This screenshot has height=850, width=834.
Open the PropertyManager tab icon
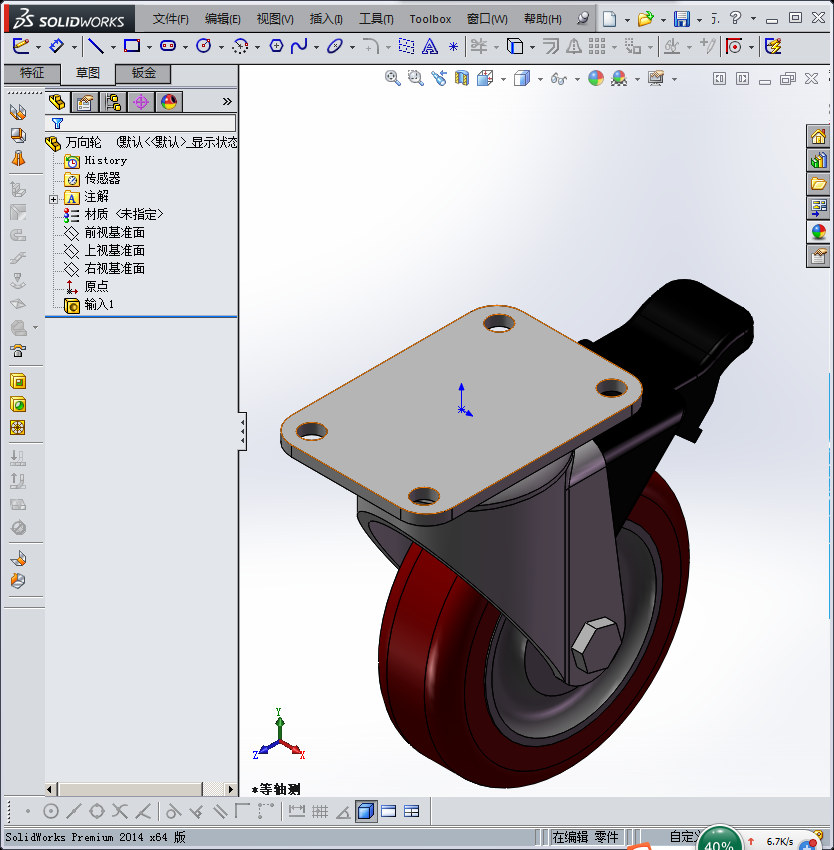pos(85,102)
